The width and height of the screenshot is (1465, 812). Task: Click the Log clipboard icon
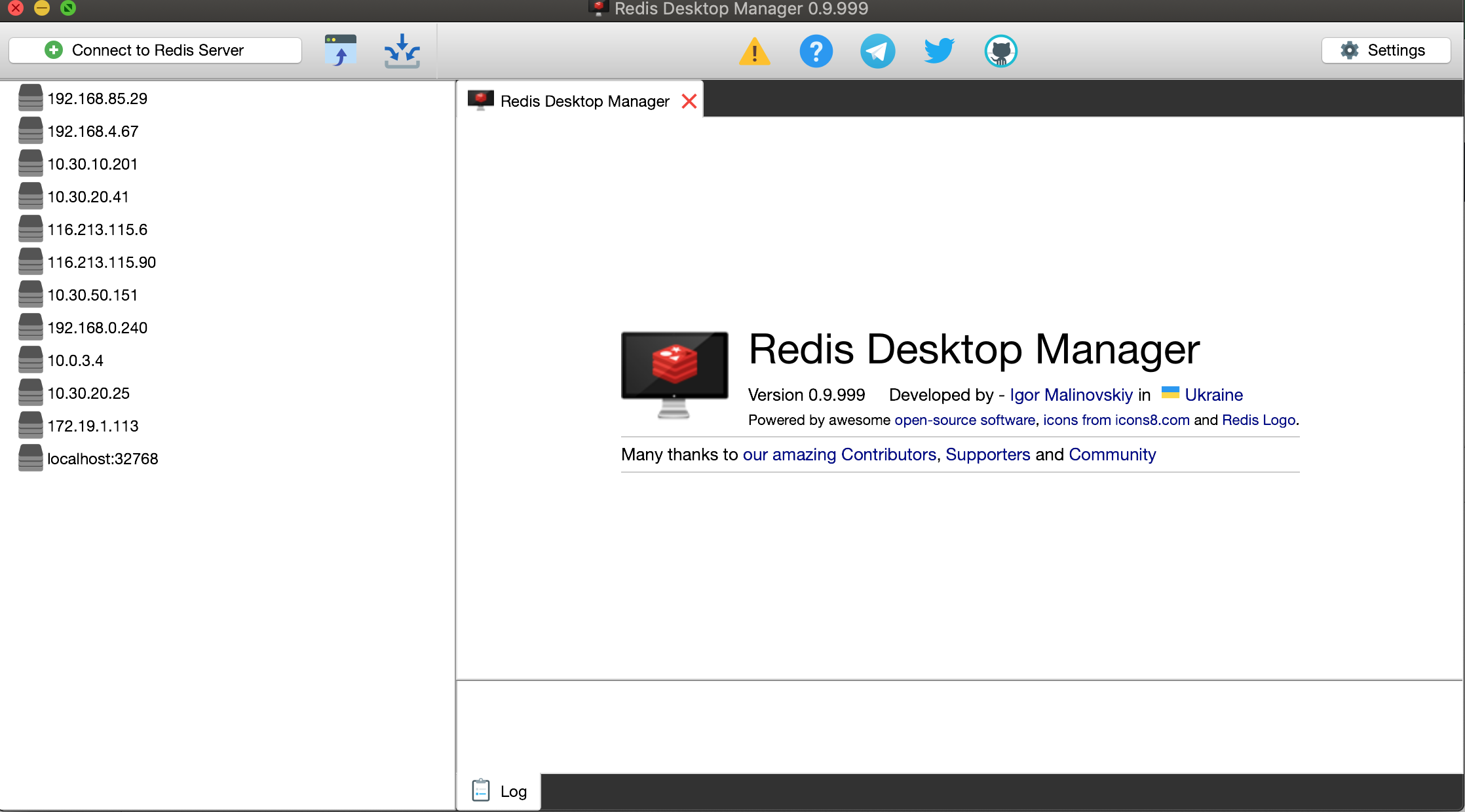[x=481, y=790]
